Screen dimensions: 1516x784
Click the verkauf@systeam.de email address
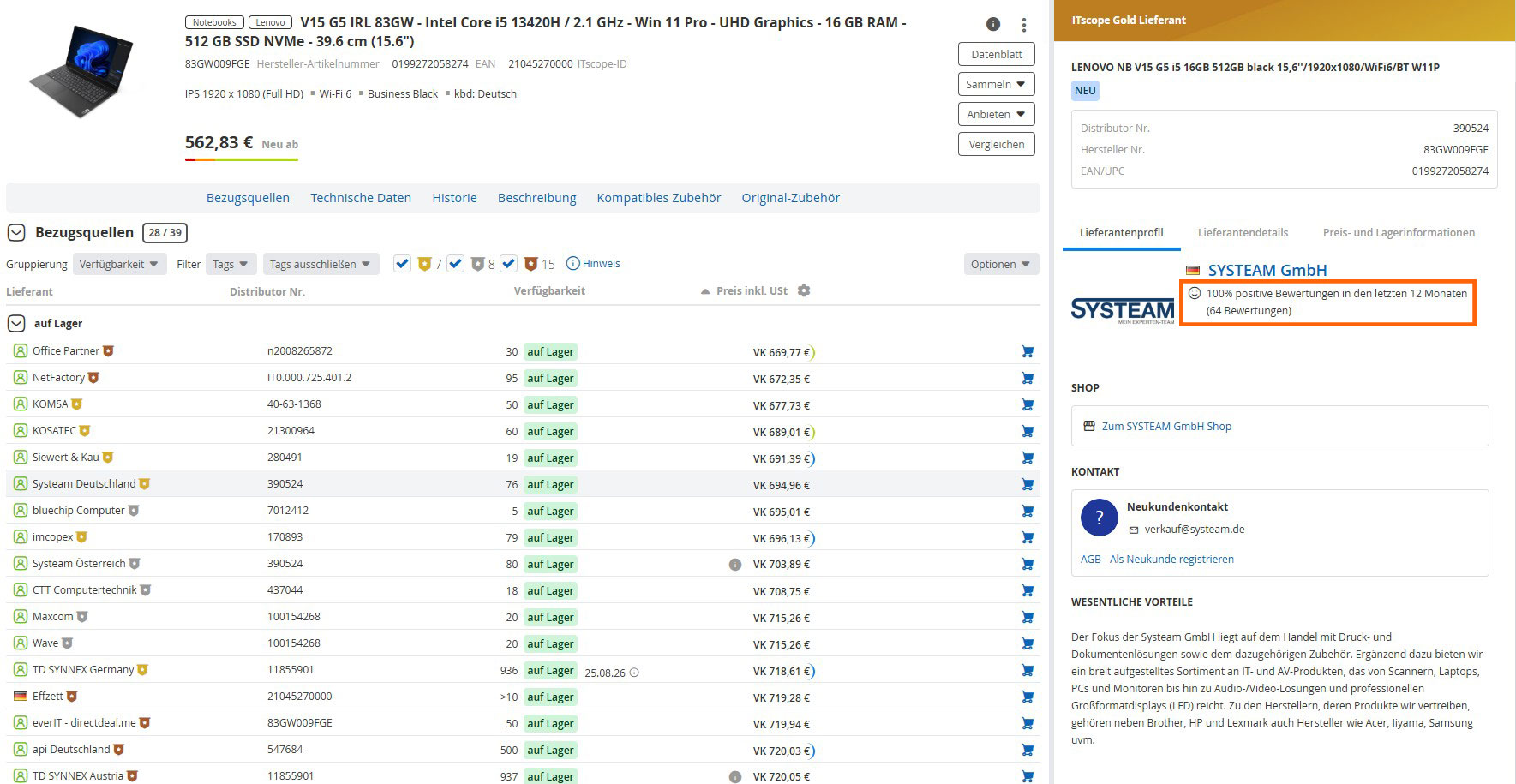tap(1195, 529)
